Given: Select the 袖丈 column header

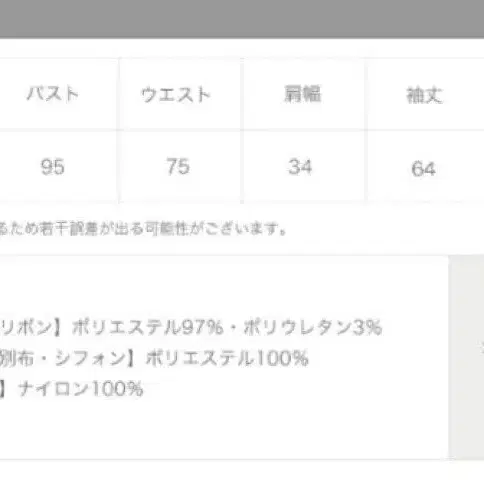Looking at the screenshot, I should tap(424, 95).
